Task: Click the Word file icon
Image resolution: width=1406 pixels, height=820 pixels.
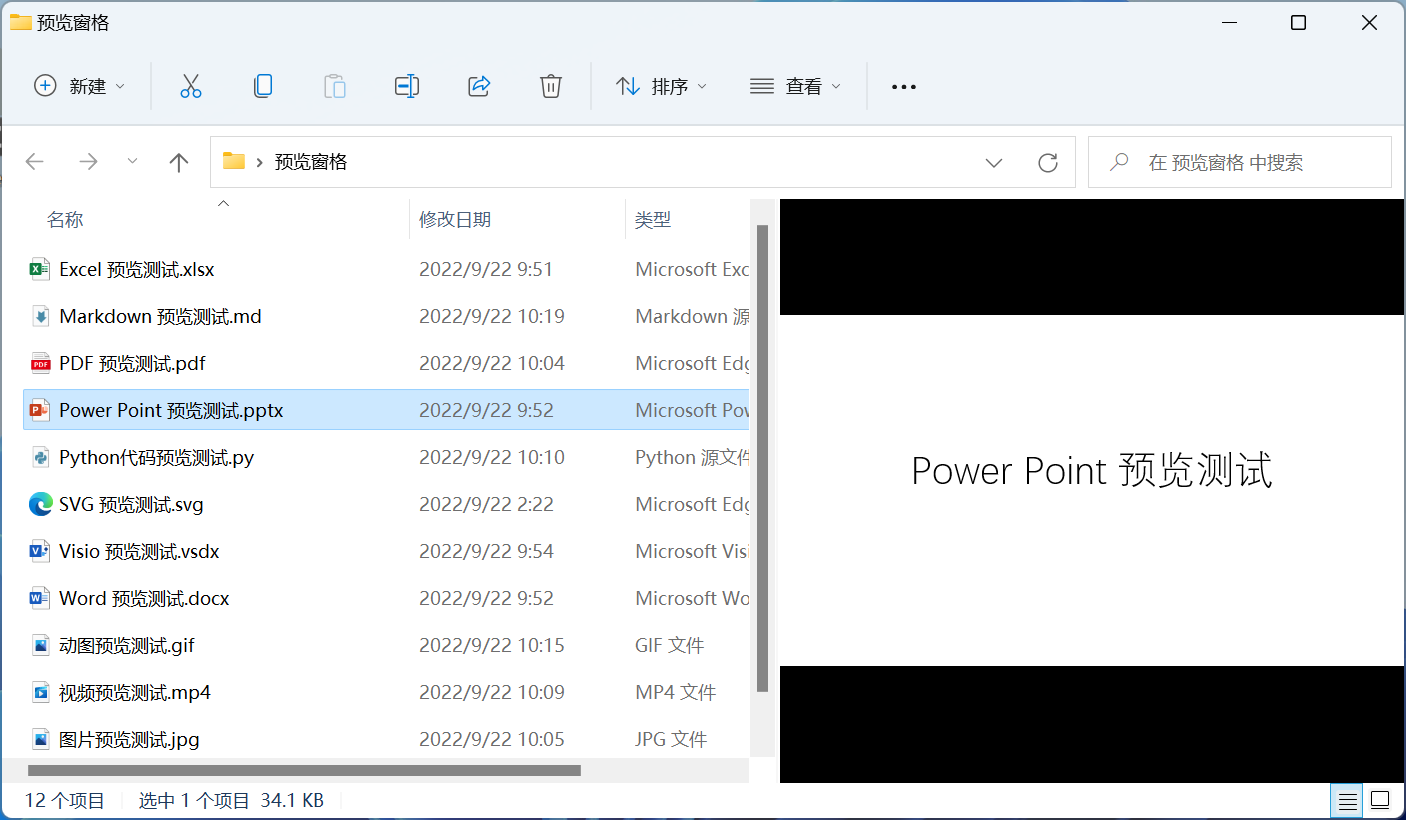Action: [40, 598]
